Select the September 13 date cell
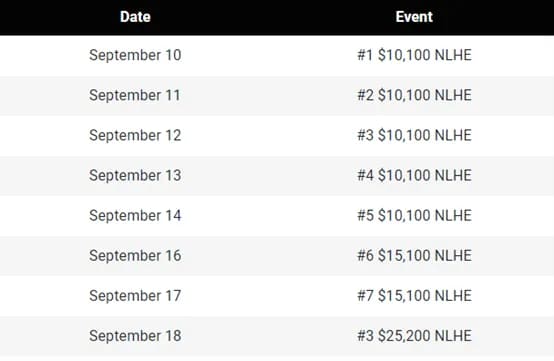Screen dimensions: 554x361 135,175
